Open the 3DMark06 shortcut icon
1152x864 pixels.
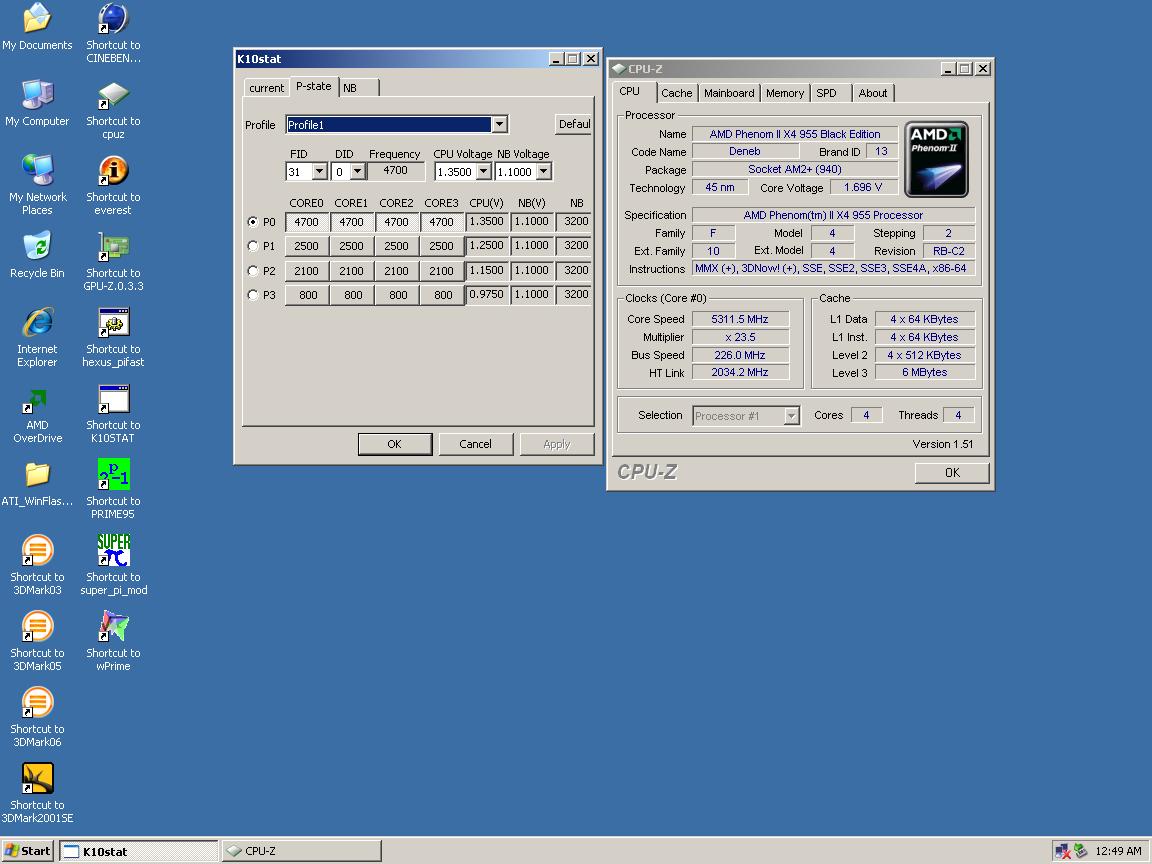37,704
